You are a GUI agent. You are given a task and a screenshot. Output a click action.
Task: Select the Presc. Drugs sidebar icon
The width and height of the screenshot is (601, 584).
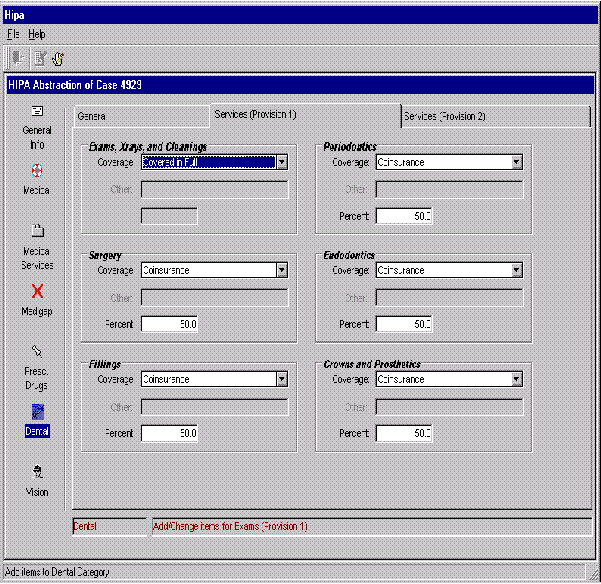pyautogui.click(x=36, y=352)
